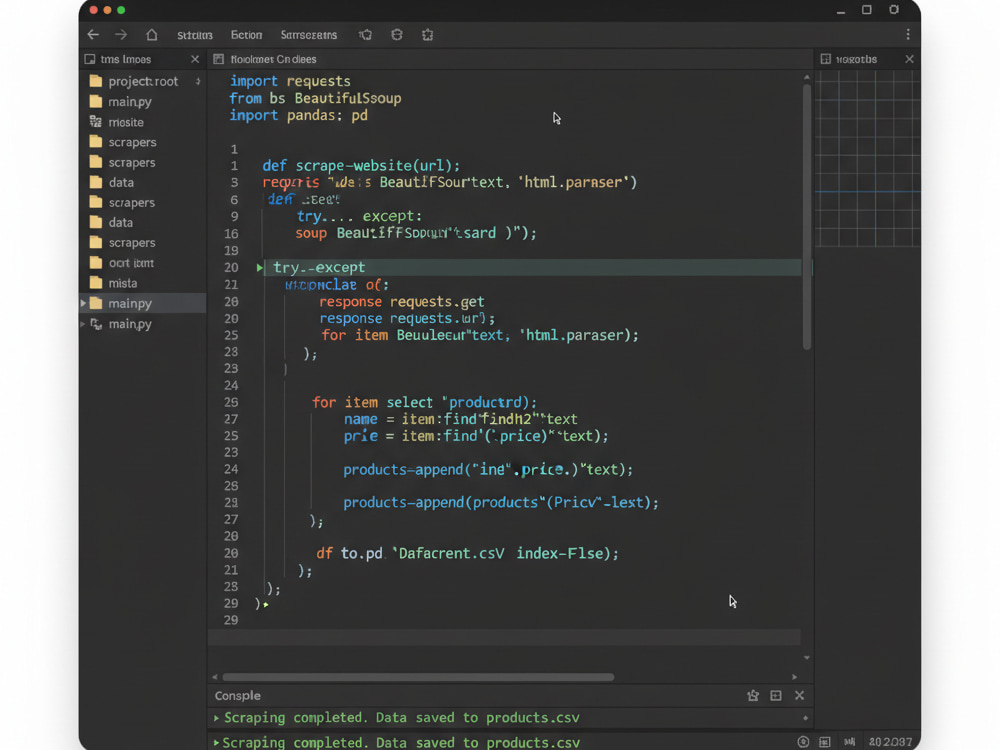This screenshot has width=1000, height=750.
Task: Click the database icon in toolbar
Action: pos(397,34)
